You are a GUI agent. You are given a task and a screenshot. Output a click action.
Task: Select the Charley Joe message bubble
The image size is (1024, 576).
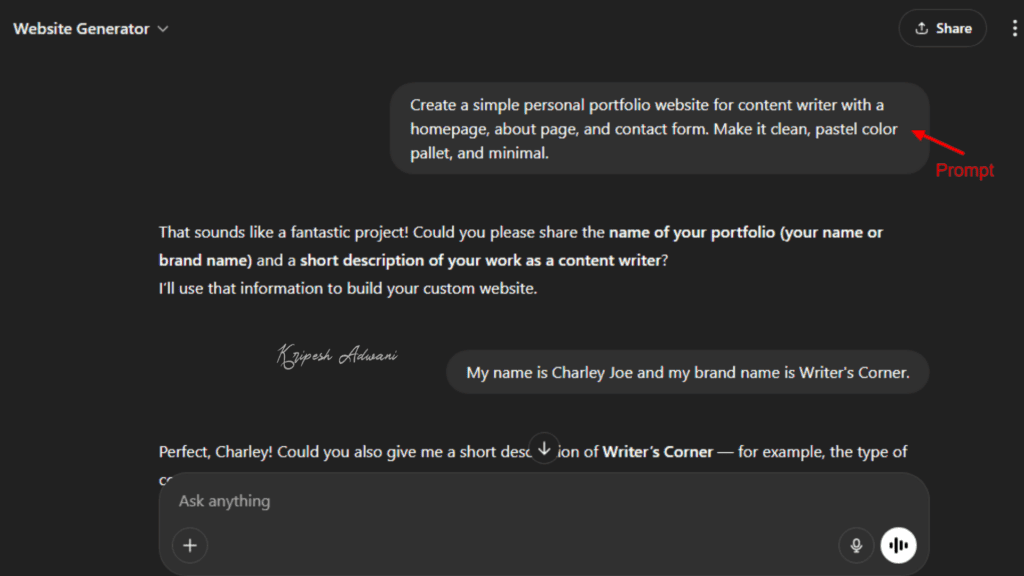[x=687, y=372]
